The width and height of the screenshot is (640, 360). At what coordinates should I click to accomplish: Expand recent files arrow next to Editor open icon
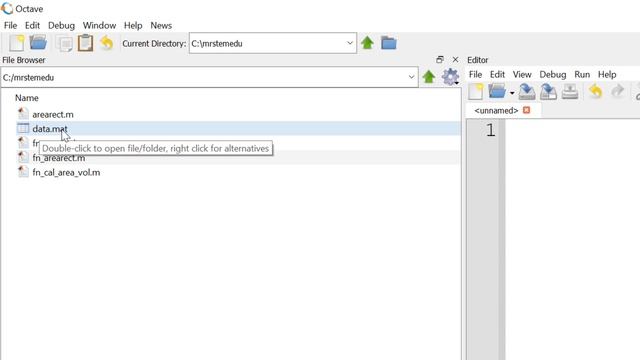click(511, 93)
